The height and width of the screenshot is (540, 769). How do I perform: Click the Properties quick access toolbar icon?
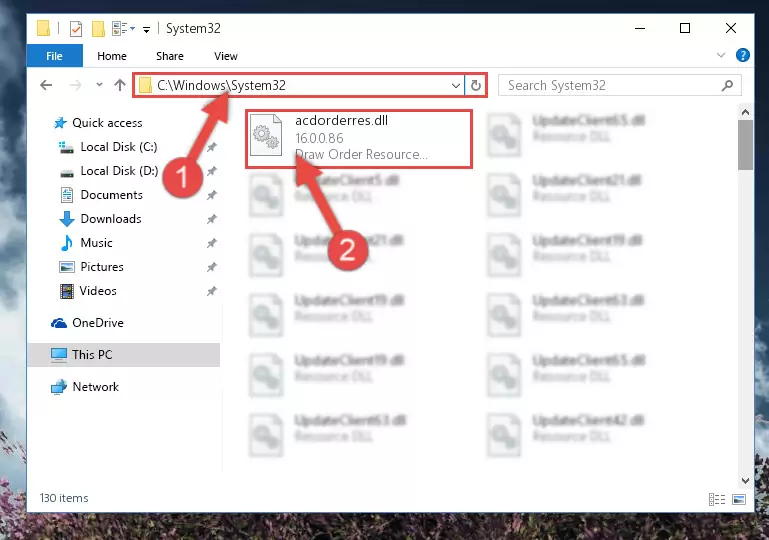click(76, 29)
